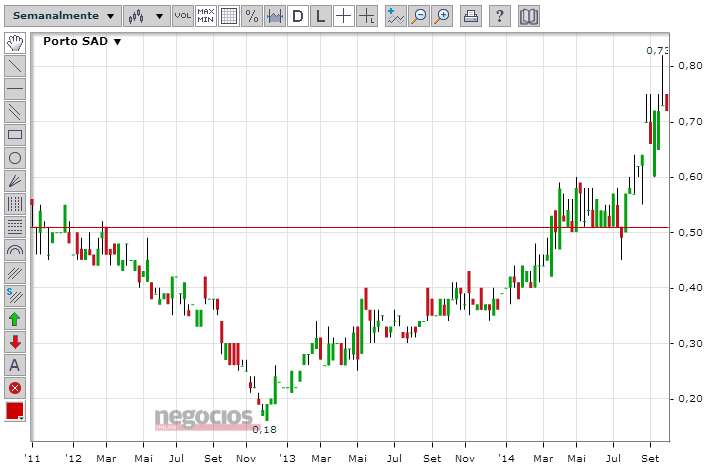This screenshot has height=470, width=712.
Task: Switch to the percentage scale
Action: (x=252, y=16)
